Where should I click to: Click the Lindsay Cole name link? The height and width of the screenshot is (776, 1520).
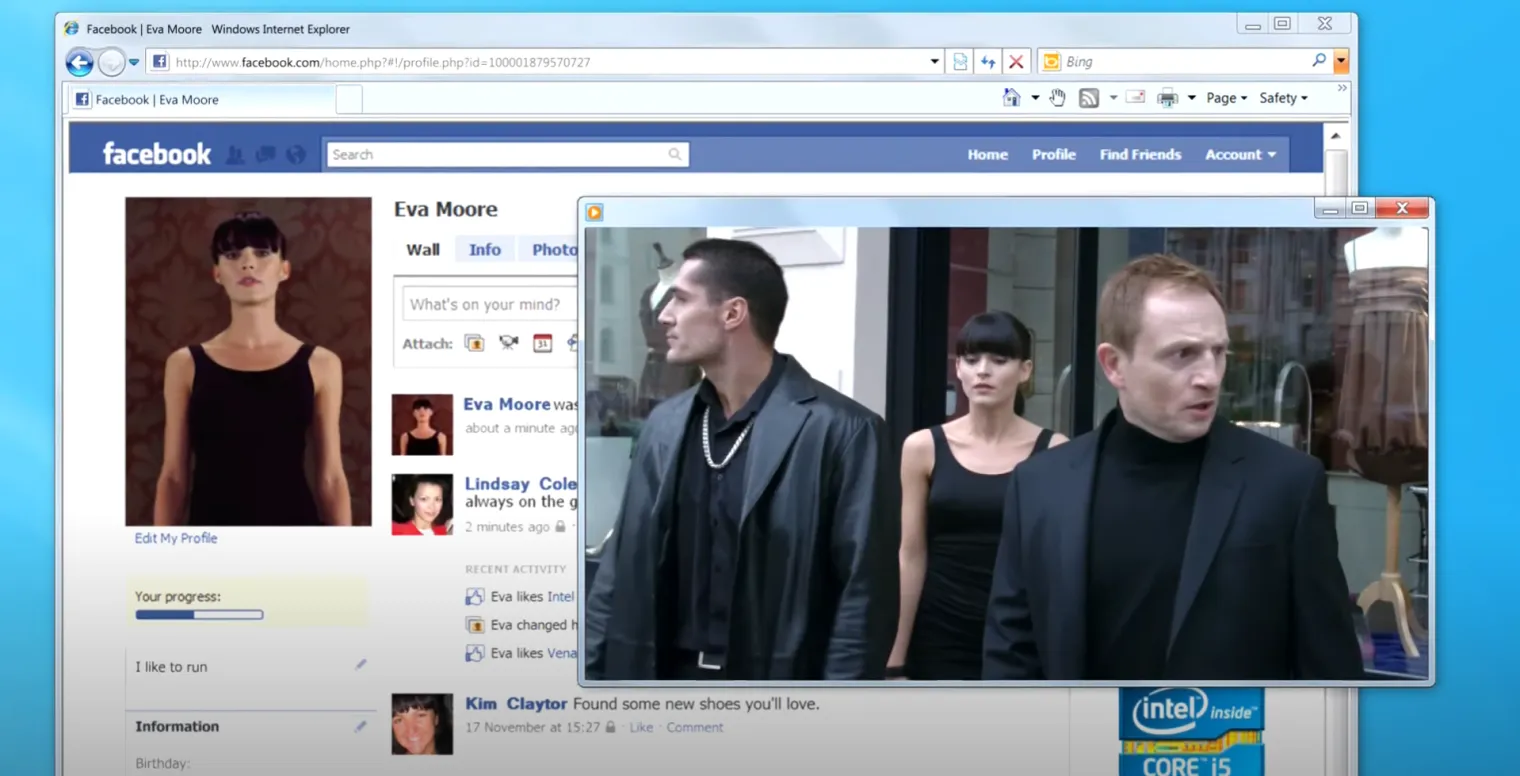tap(521, 484)
